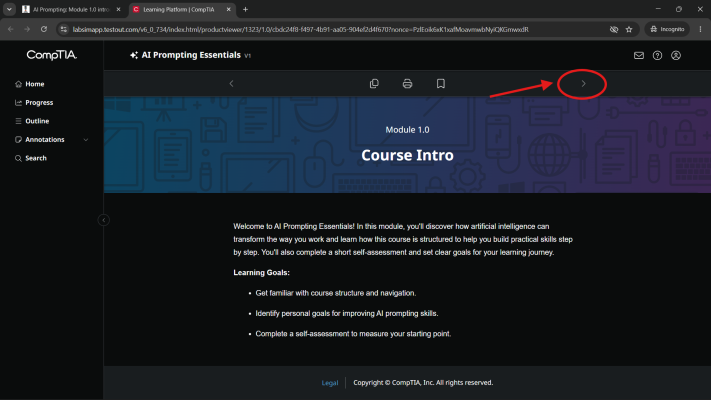View site information icon in address bar
The image size is (711, 400).
tap(64, 29)
